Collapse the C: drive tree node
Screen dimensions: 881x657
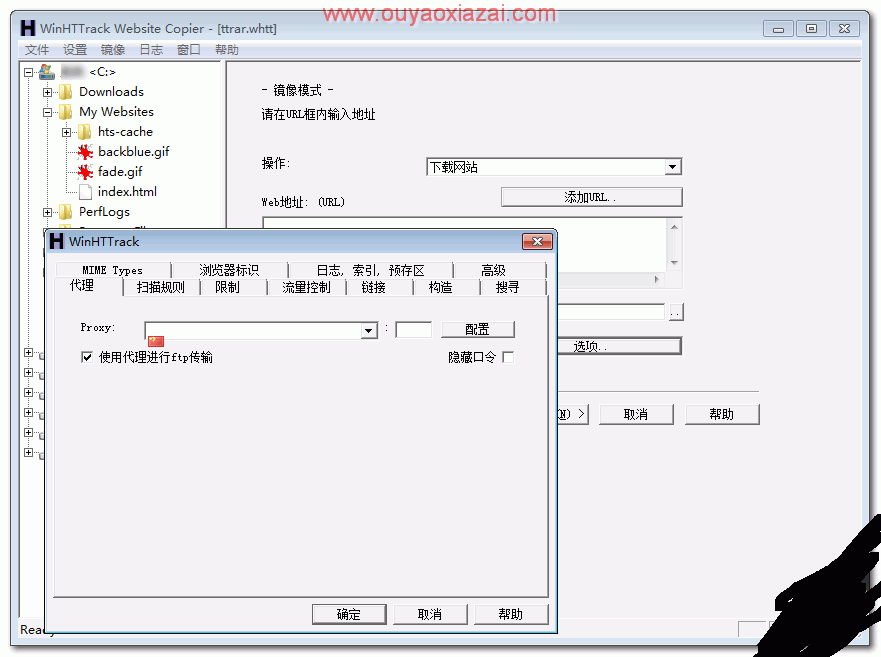click(28, 72)
